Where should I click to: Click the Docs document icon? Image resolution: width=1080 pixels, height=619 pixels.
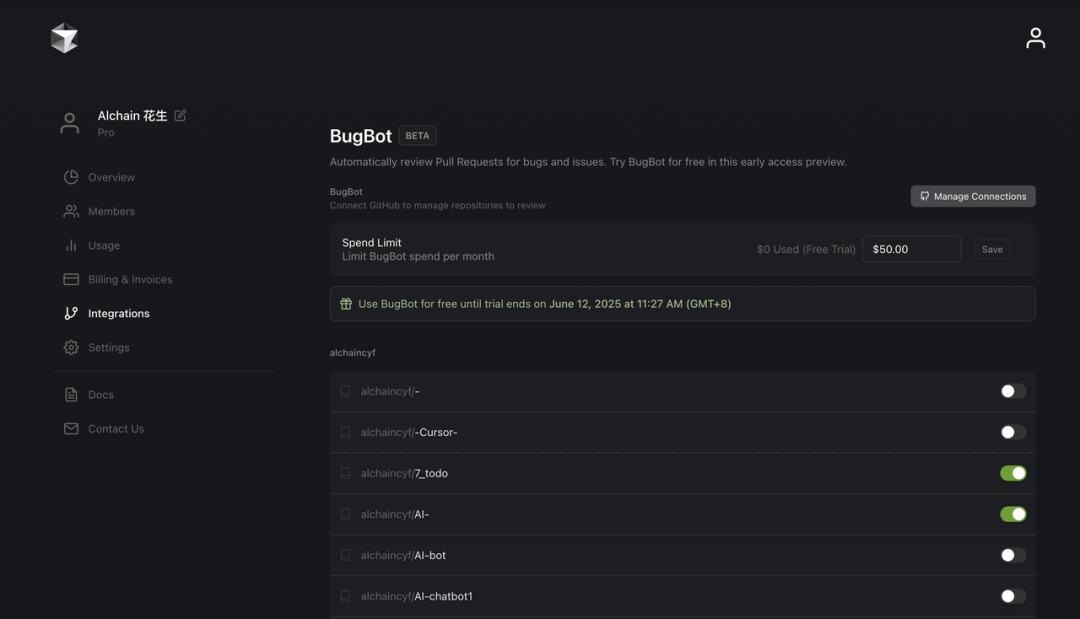click(x=71, y=395)
